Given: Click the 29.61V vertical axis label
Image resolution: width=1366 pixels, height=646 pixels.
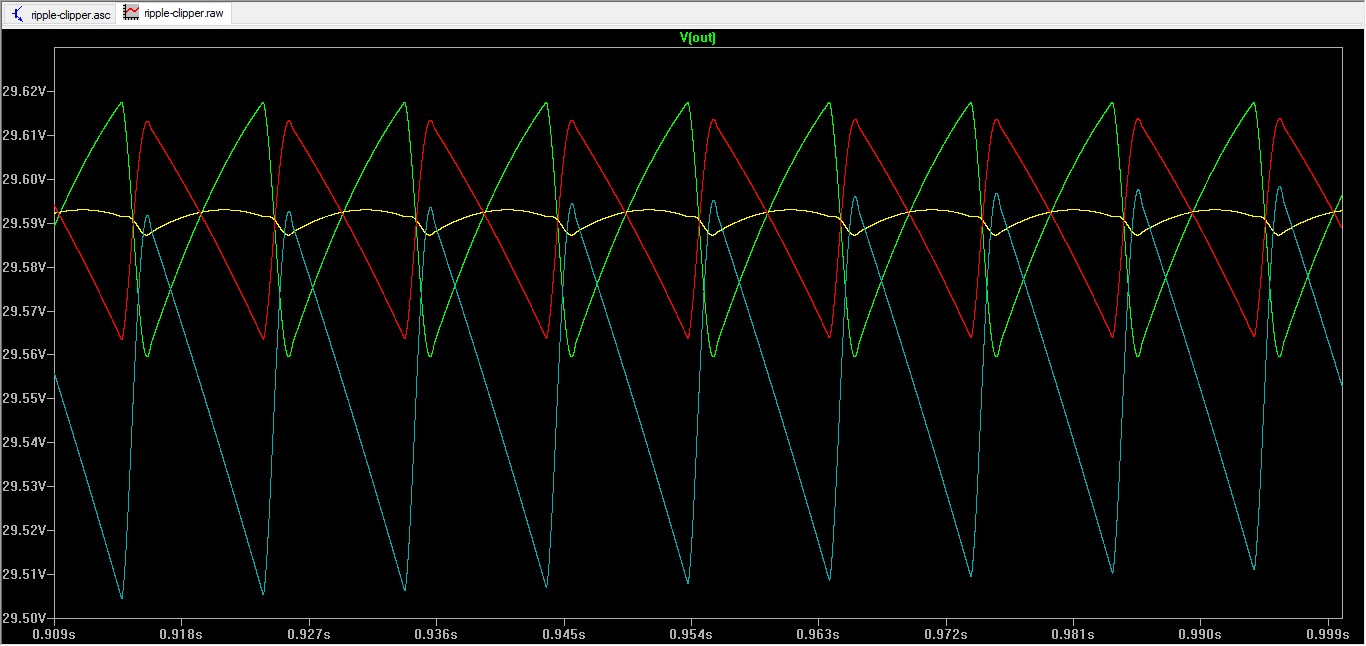Looking at the screenshot, I should point(25,135).
